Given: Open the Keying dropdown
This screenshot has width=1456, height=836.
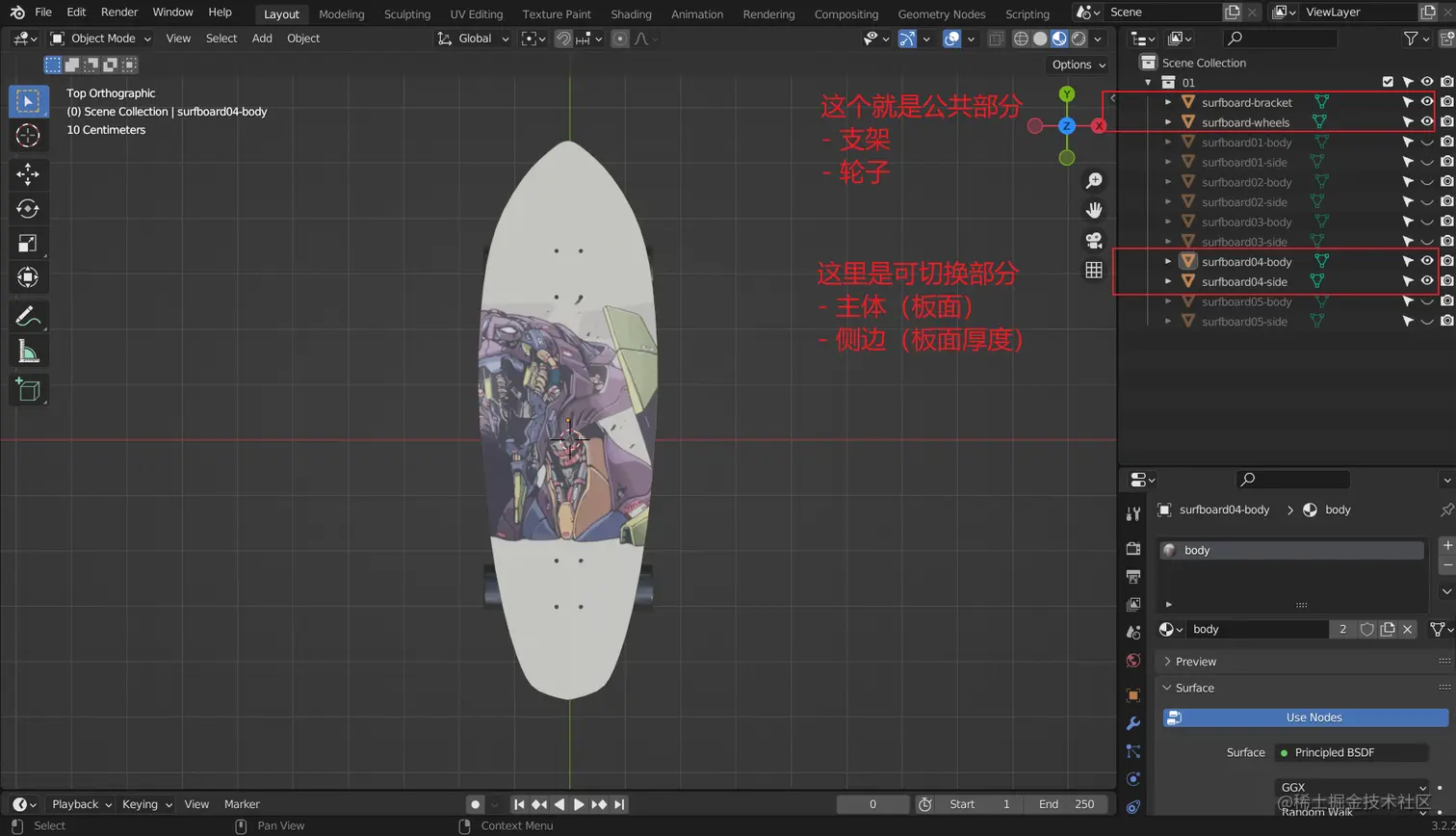Looking at the screenshot, I should click(x=146, y=804).
